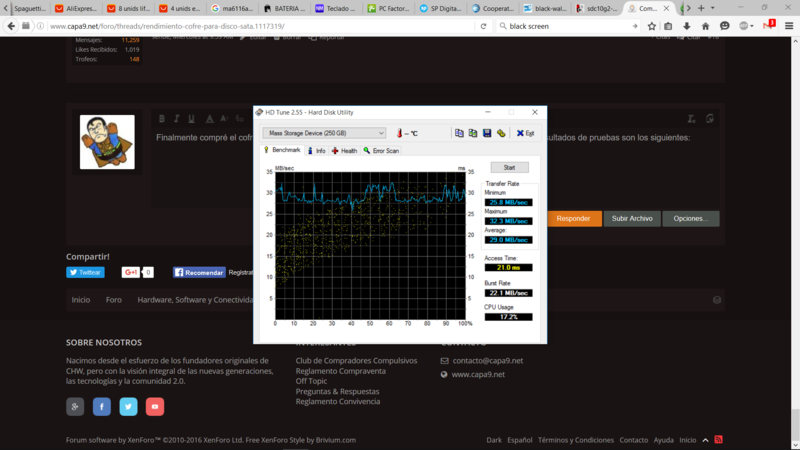The width and height of the screenshot is (800, 450).
Task: Open the Mass Storage Device drive dropdown
Action: pos(324,133)
